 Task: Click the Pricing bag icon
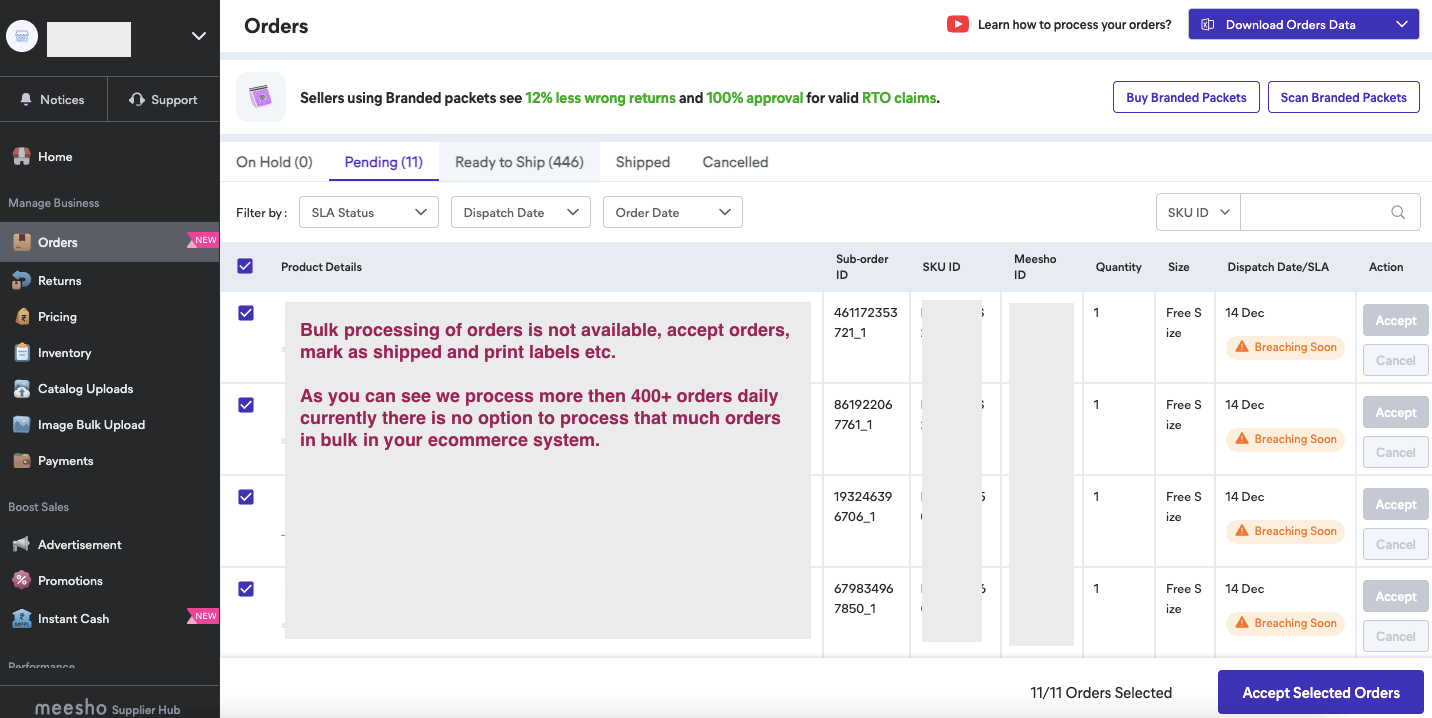point(21,317)
